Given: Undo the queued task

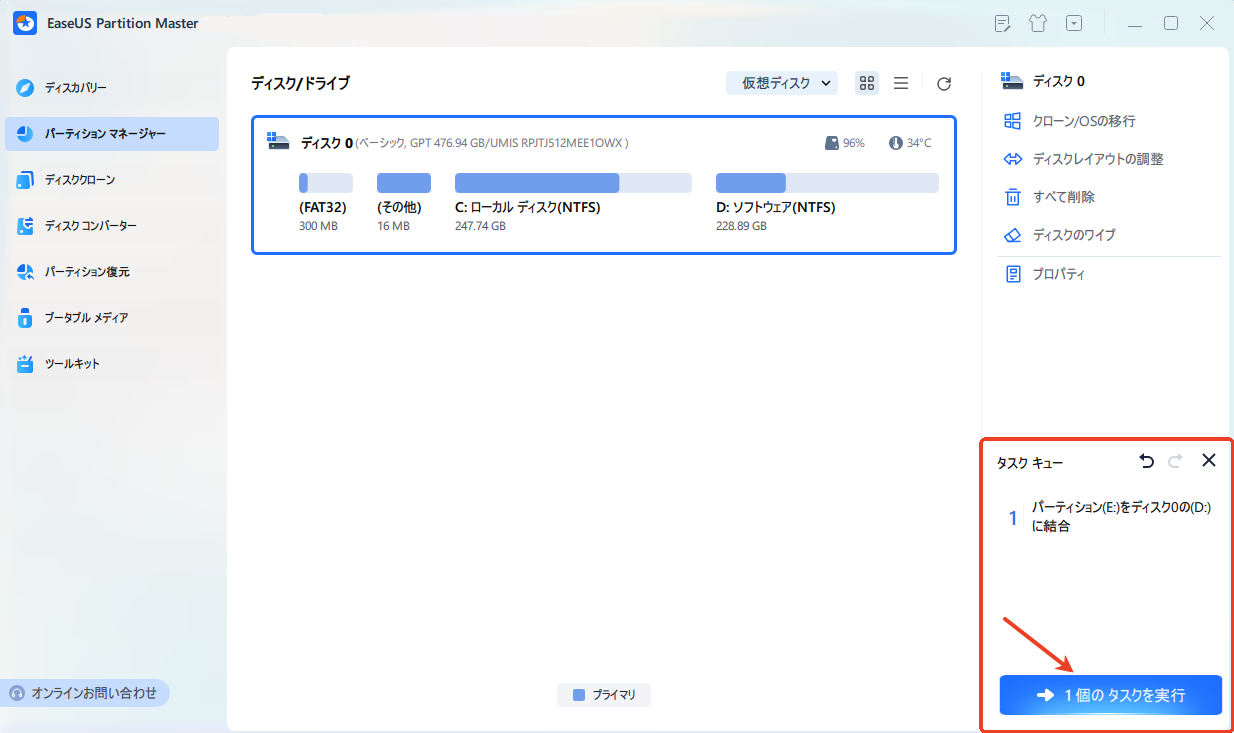Looking at the screenshot, I should 1146,461.
